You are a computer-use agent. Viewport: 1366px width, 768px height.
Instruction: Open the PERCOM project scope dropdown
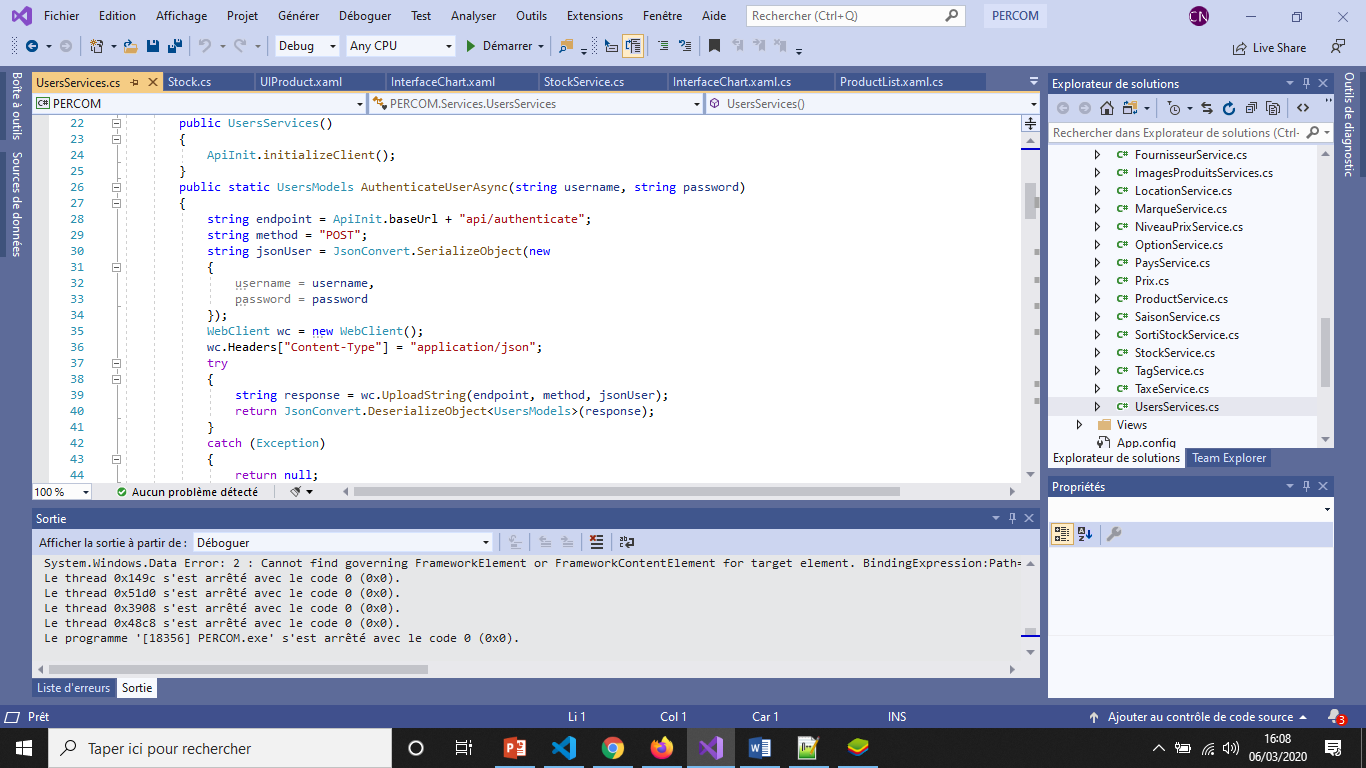pos(200,103)
